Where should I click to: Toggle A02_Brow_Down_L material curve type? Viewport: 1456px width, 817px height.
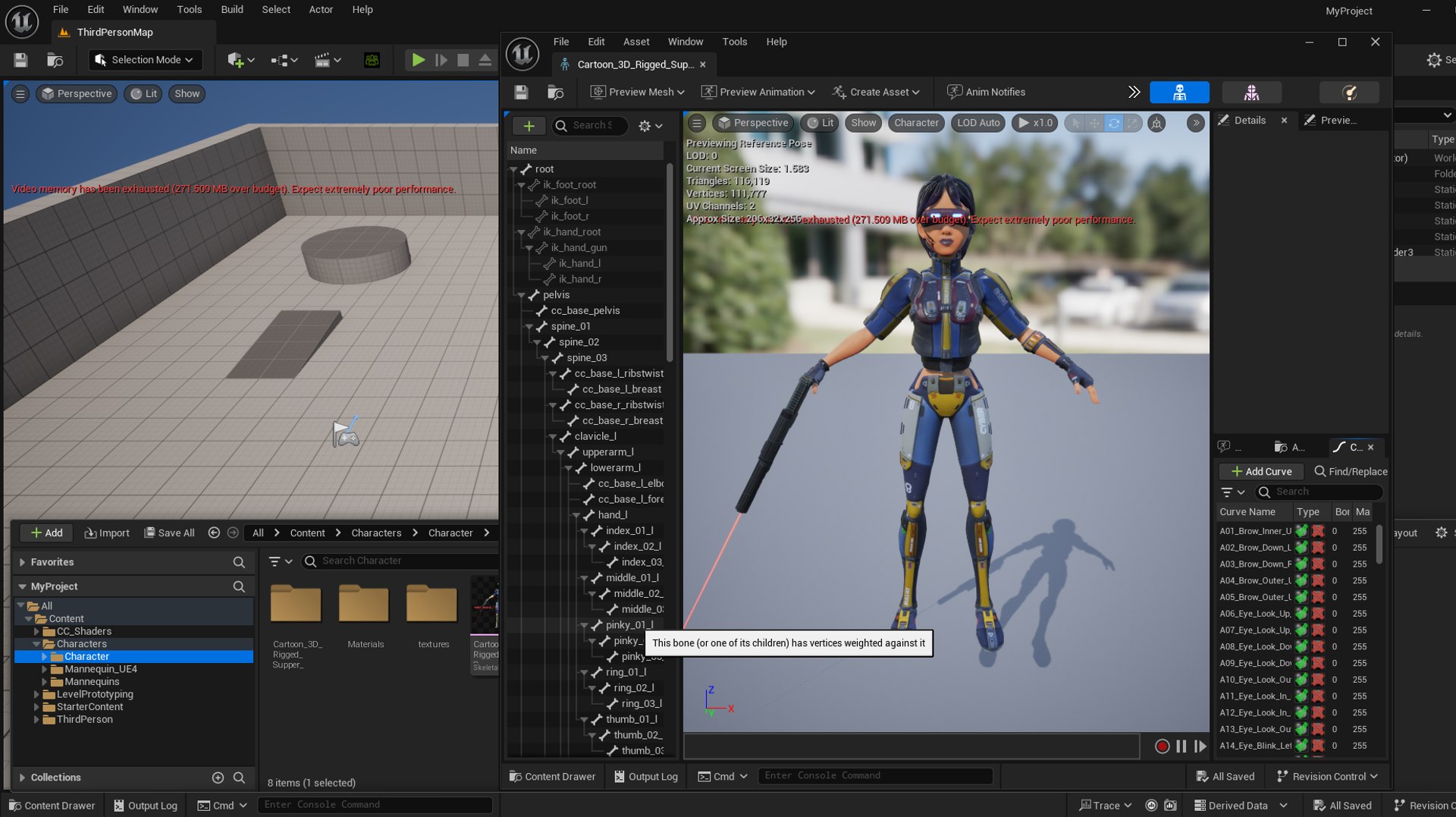pyautogui.click(x=1318, y=548)
